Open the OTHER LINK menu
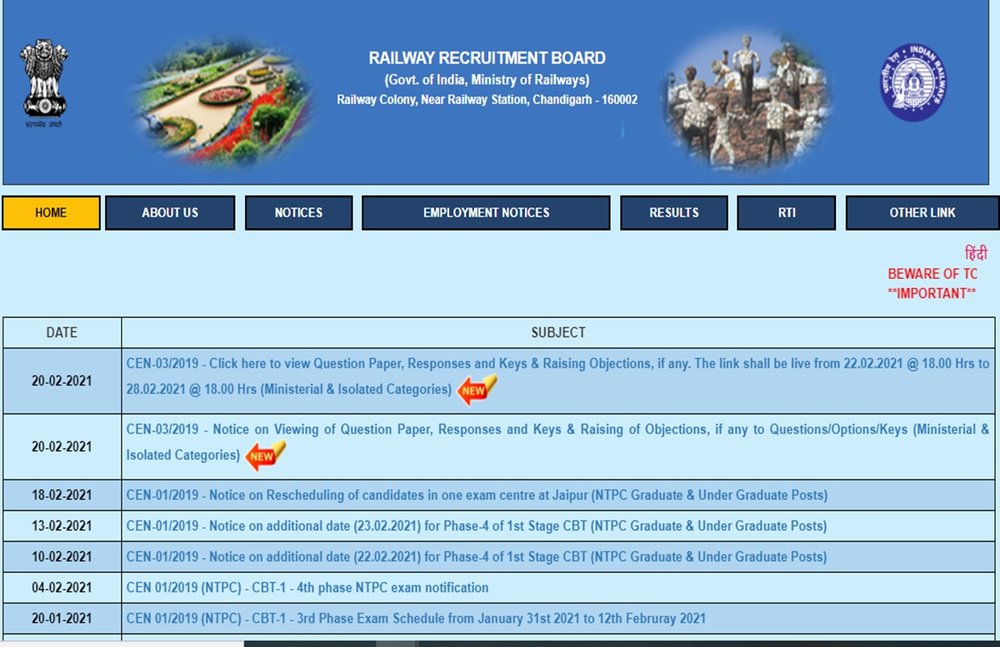 click(x=922, y=212)
